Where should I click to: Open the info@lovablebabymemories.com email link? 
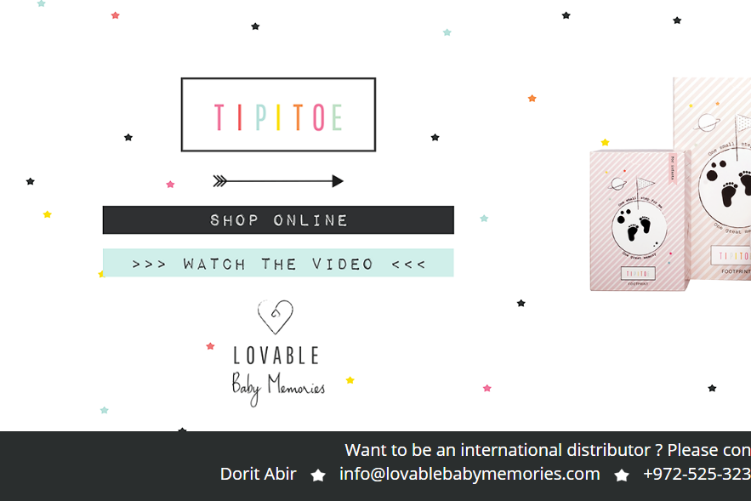click(469, 474)
